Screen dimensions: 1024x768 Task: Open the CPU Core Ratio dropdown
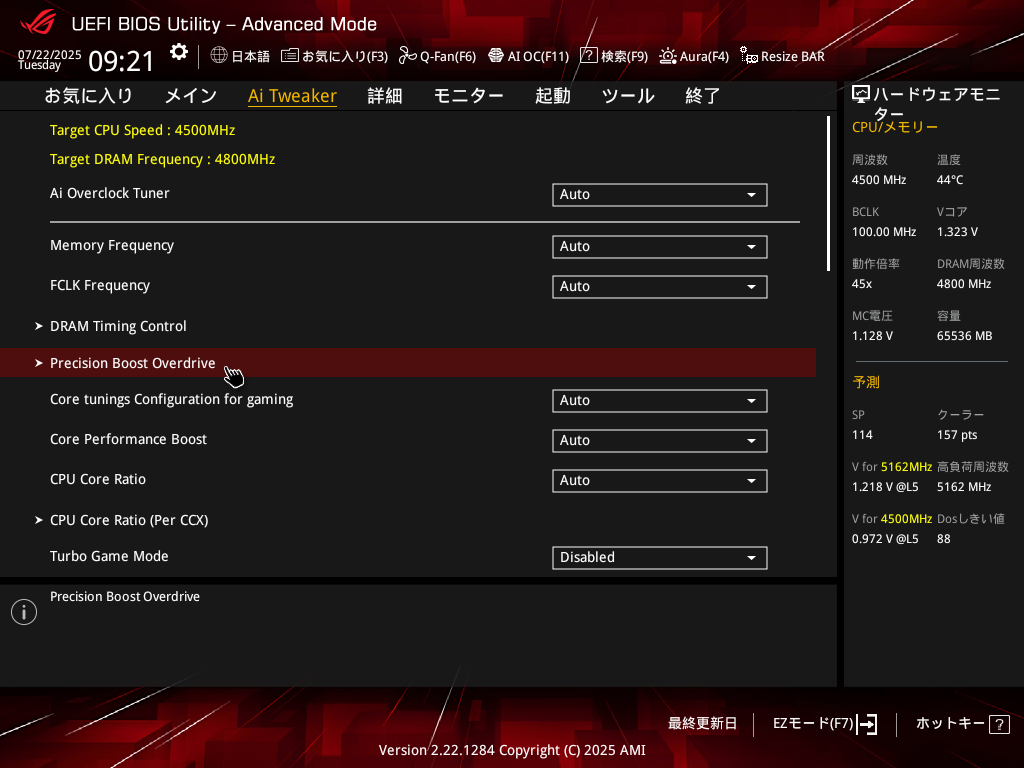(x=660, y=481)
